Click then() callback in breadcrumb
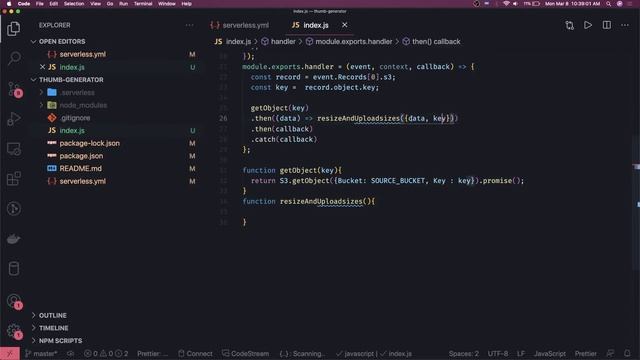Screen dimensions: 640x360 tap(436, 42)
